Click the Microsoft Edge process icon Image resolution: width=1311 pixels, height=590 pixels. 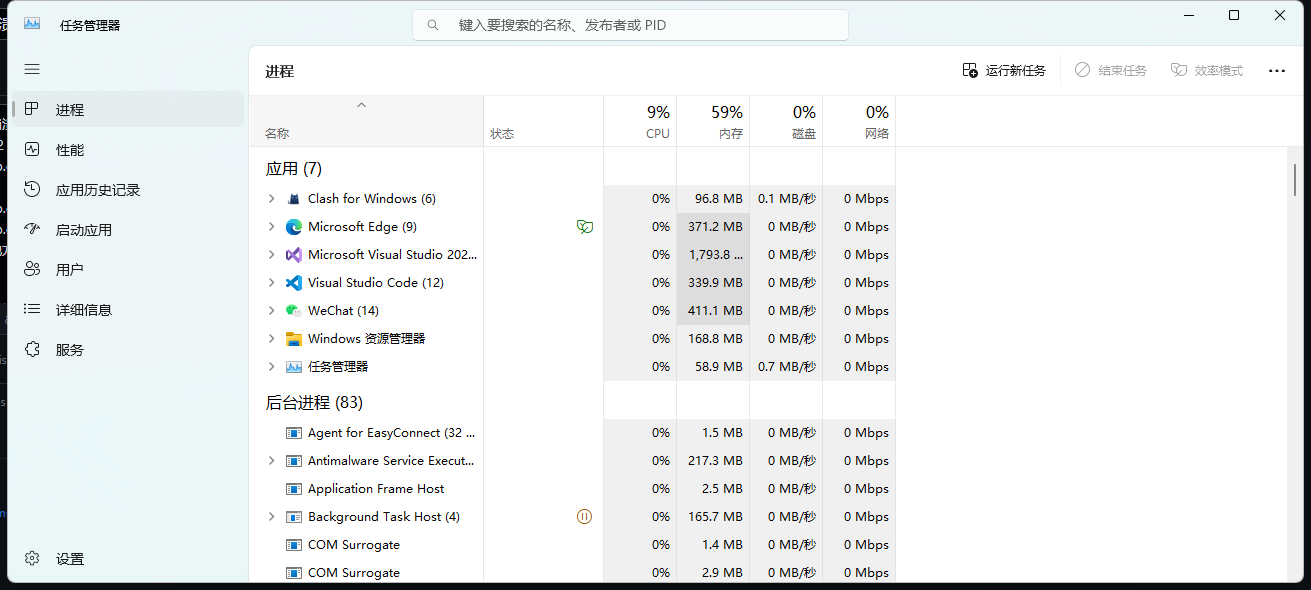tap(294, 227)
